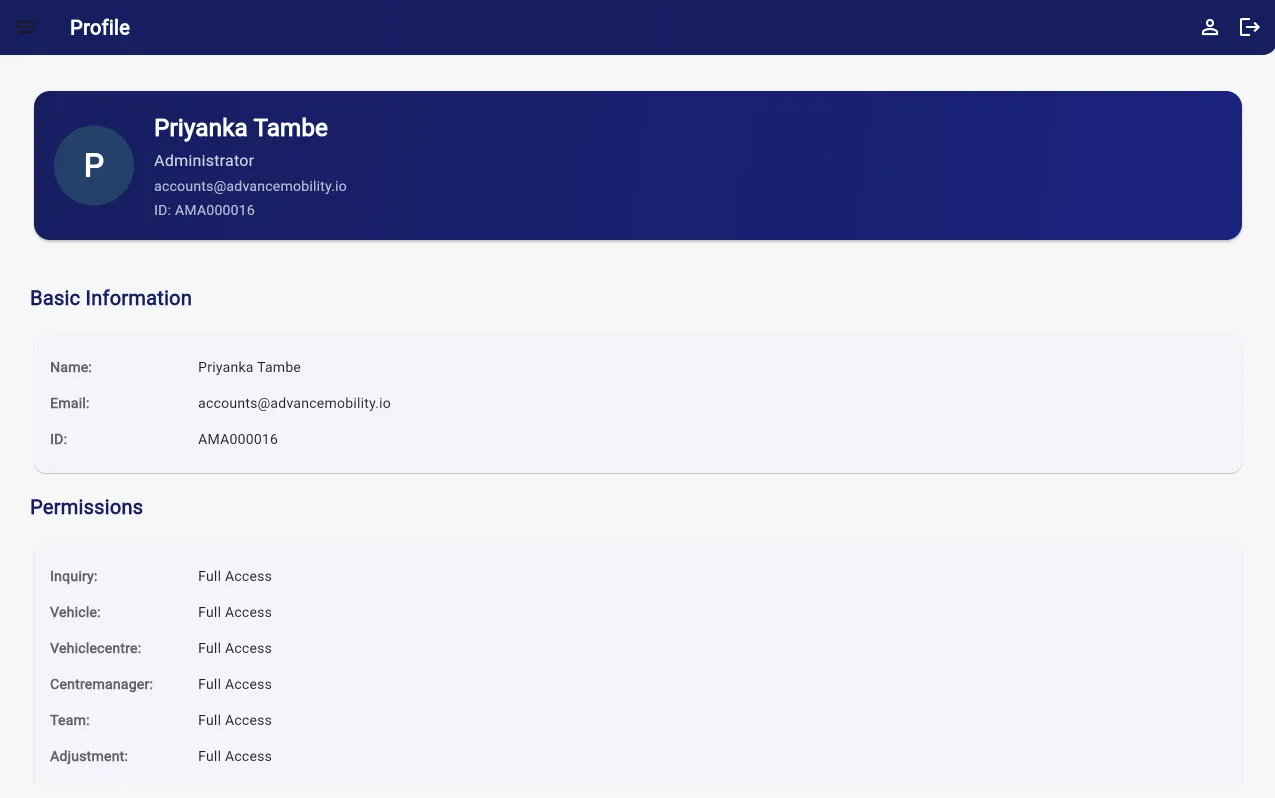Viewport: 1275px width, 798px height.
Task: Click the email value in Basic Information
Action: [x=294, y=403]
